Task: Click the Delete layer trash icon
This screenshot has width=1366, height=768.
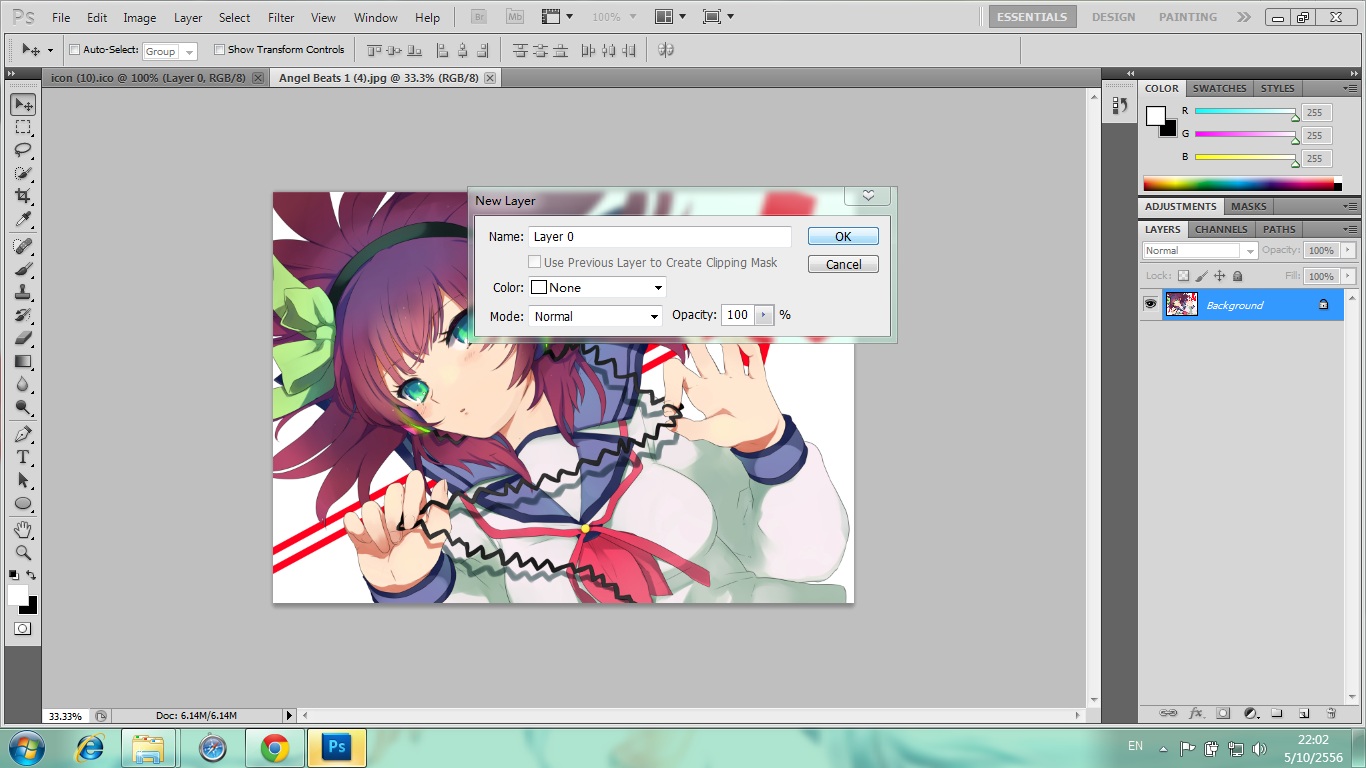Action: click(x=1331, y=713)
